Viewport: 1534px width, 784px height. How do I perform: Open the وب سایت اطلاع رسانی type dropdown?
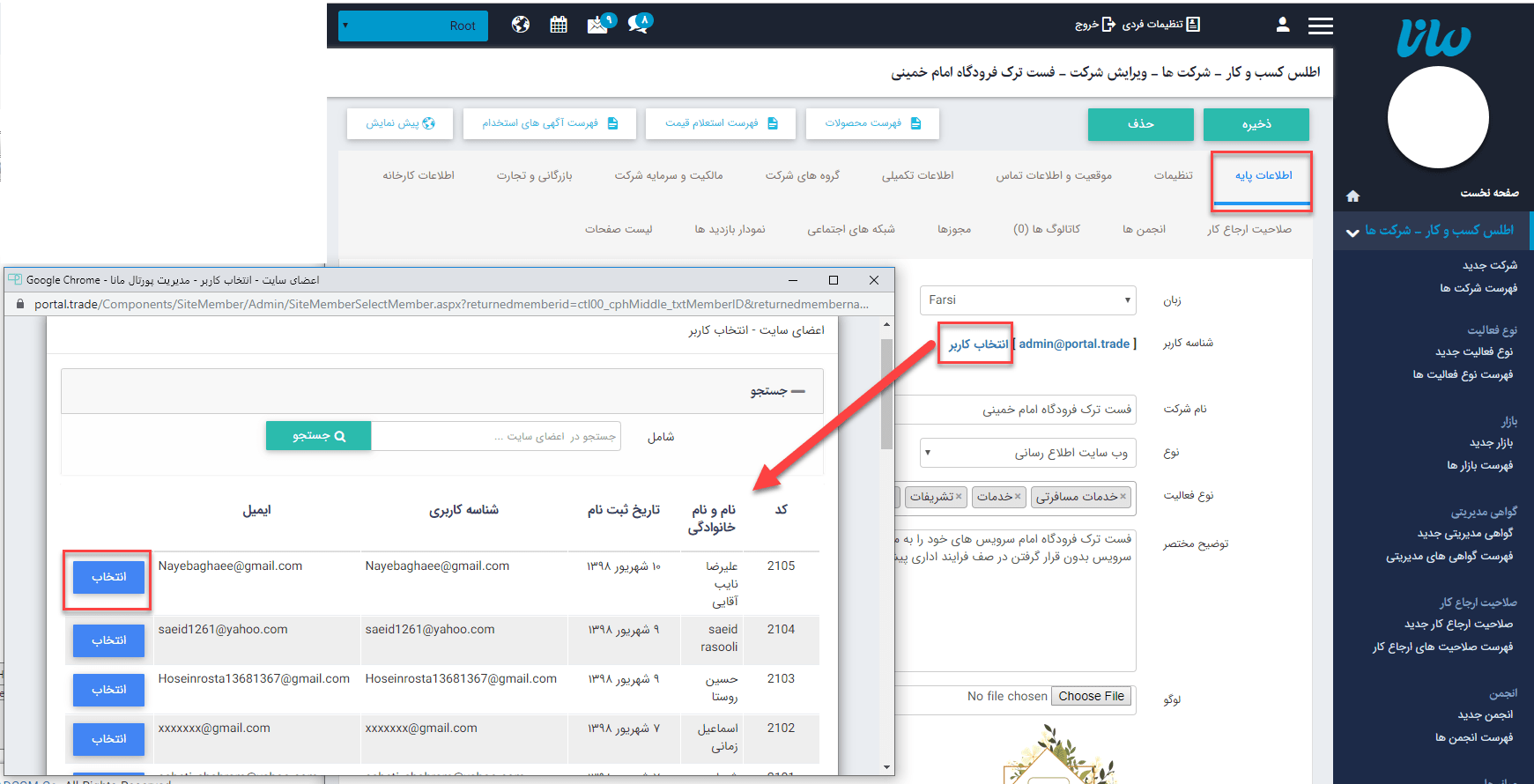click(x=1028, y=453)
